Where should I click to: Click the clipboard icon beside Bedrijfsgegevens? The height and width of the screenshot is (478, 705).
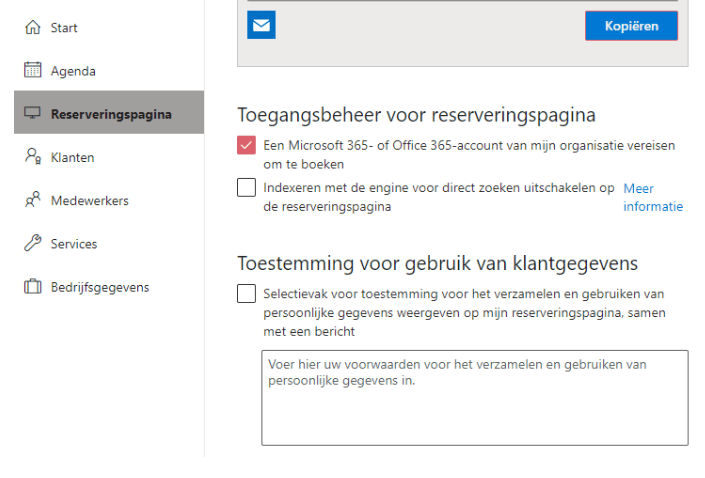pos(32,287)
